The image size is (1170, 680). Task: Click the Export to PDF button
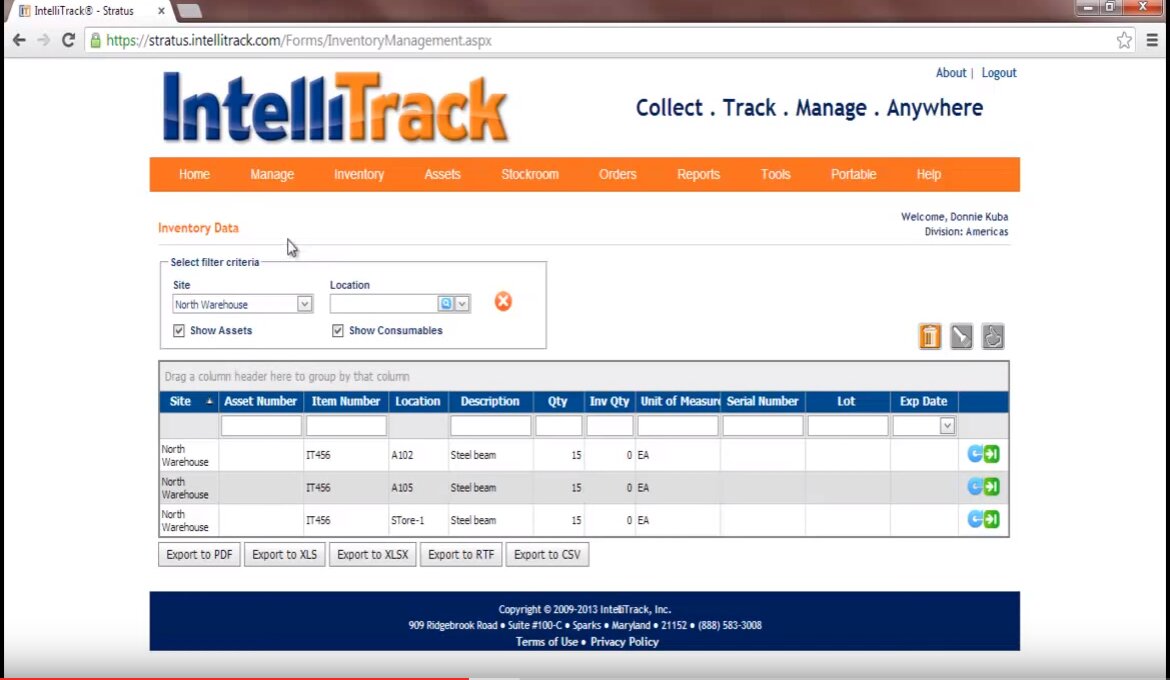[199, 555]
